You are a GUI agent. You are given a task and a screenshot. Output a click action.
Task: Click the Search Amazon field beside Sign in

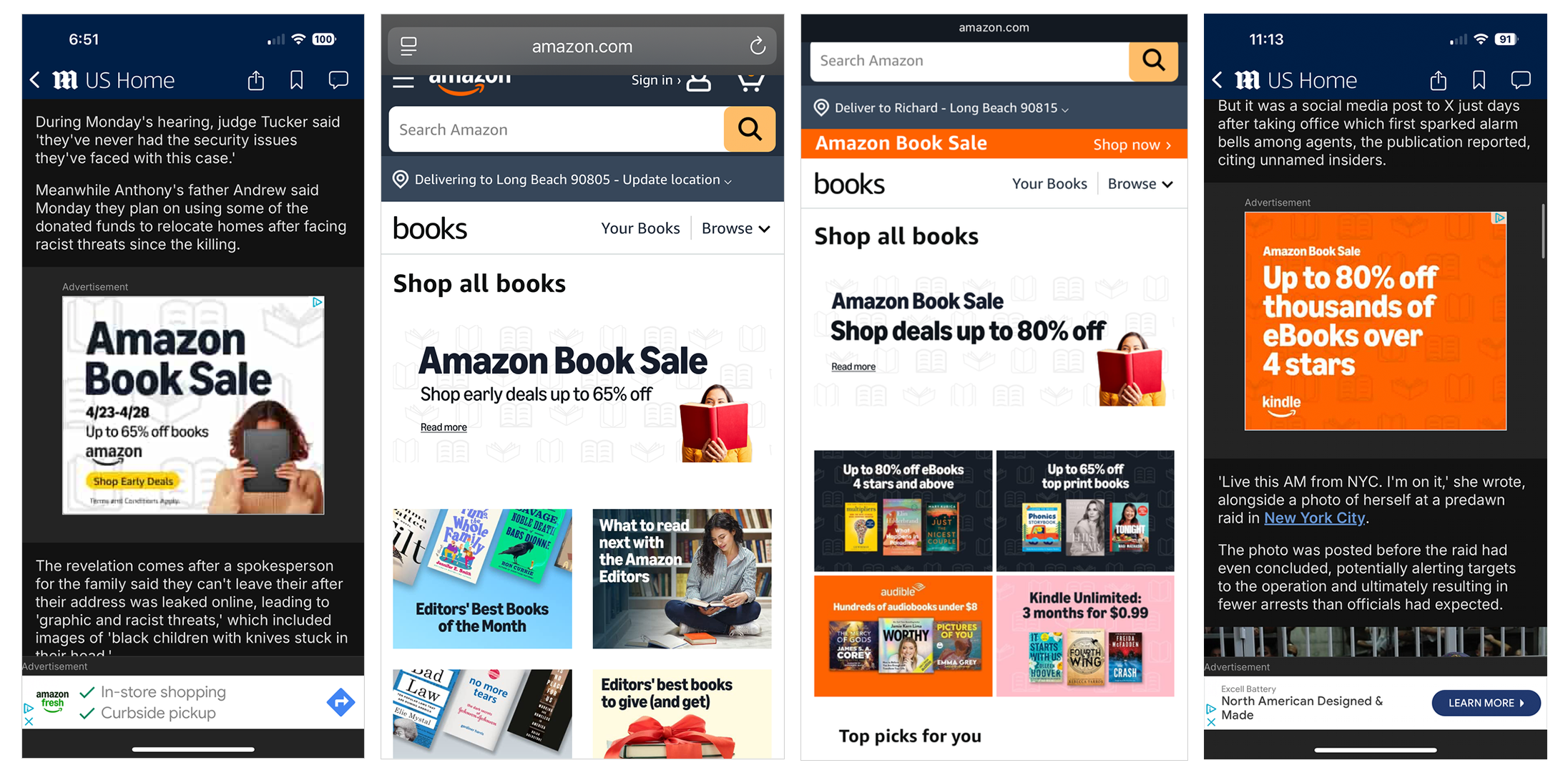pos(557,130)
